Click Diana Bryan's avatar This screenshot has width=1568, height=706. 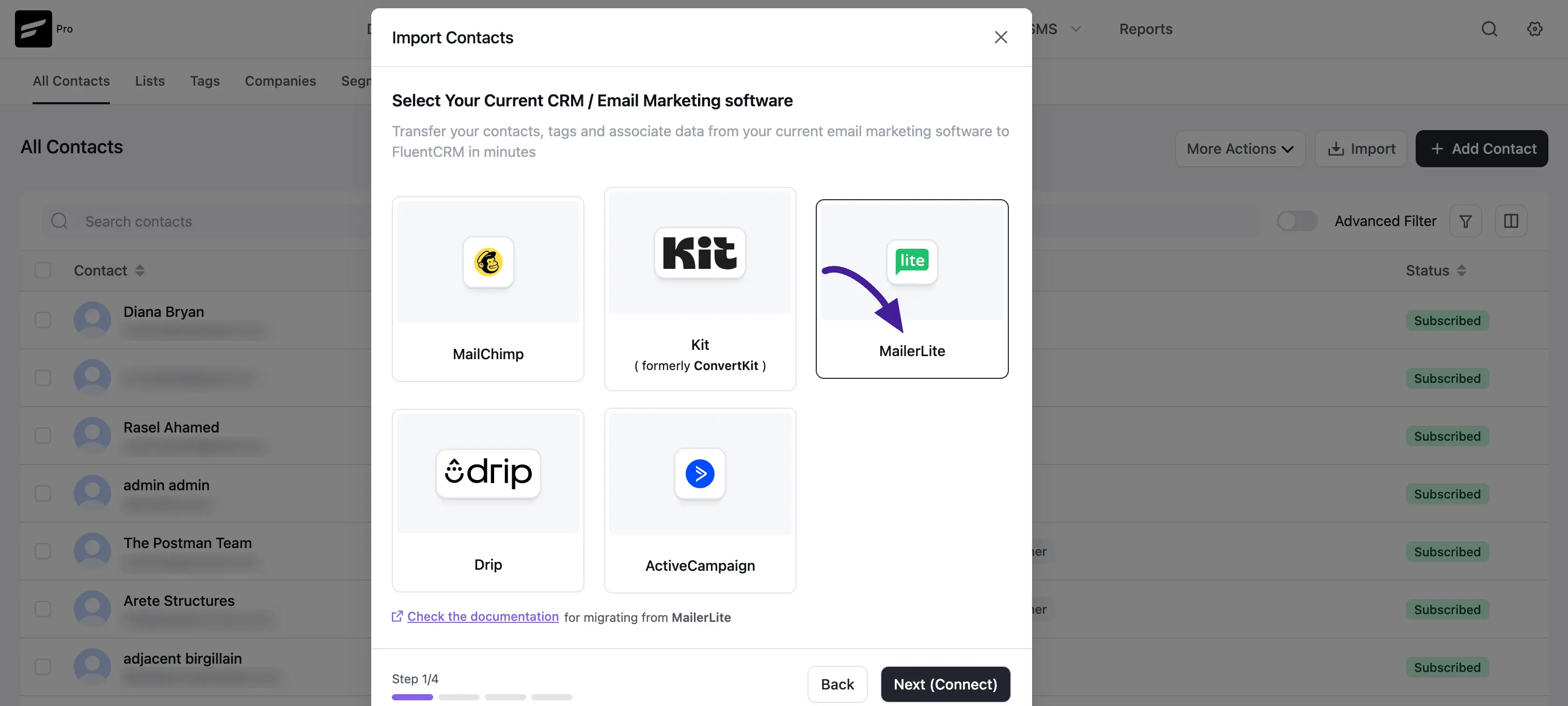[x=92, y=319]
